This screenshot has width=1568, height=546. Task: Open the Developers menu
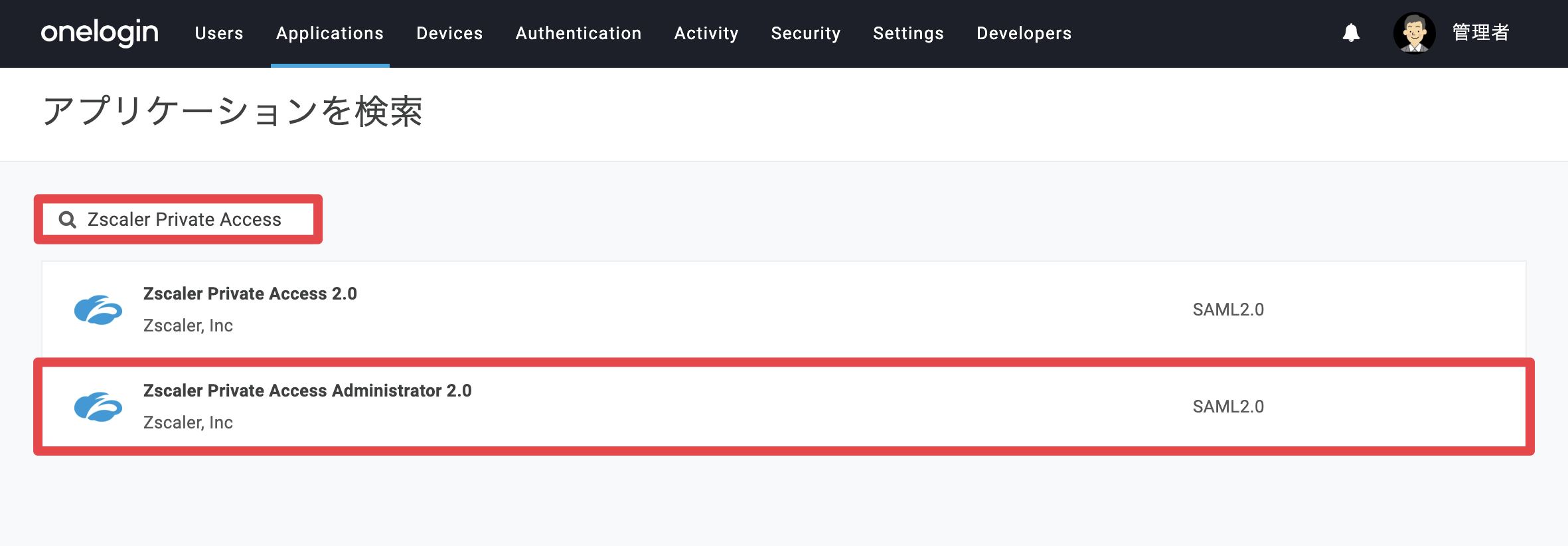pos(1024,33)
